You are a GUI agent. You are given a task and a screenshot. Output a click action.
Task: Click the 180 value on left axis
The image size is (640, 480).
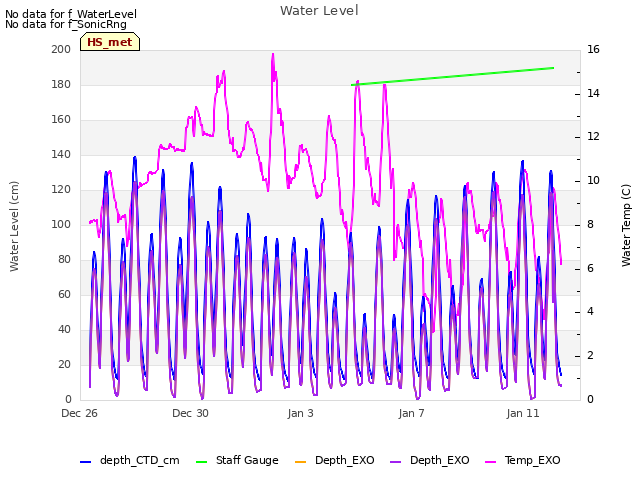click(x=61, y=84)
